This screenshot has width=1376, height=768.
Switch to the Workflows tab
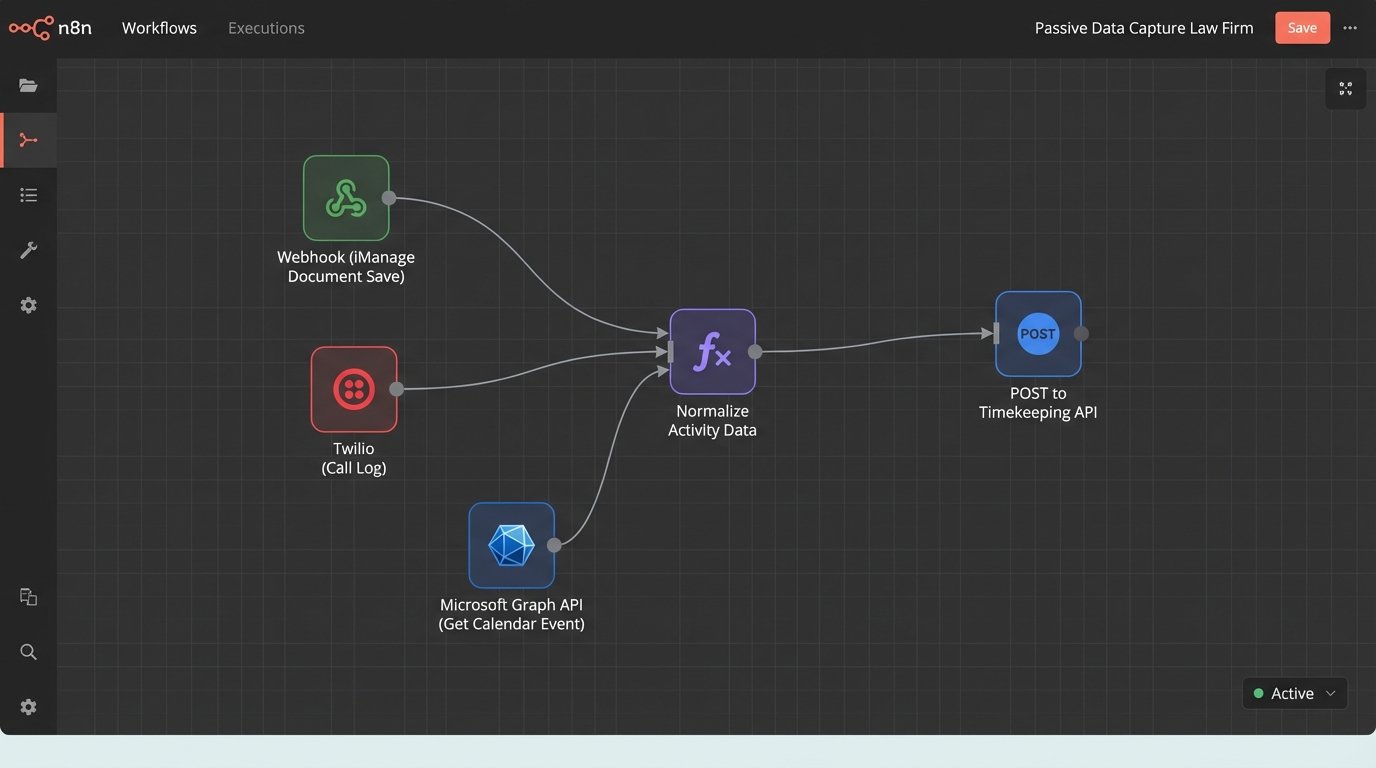(x=159, y=28)
